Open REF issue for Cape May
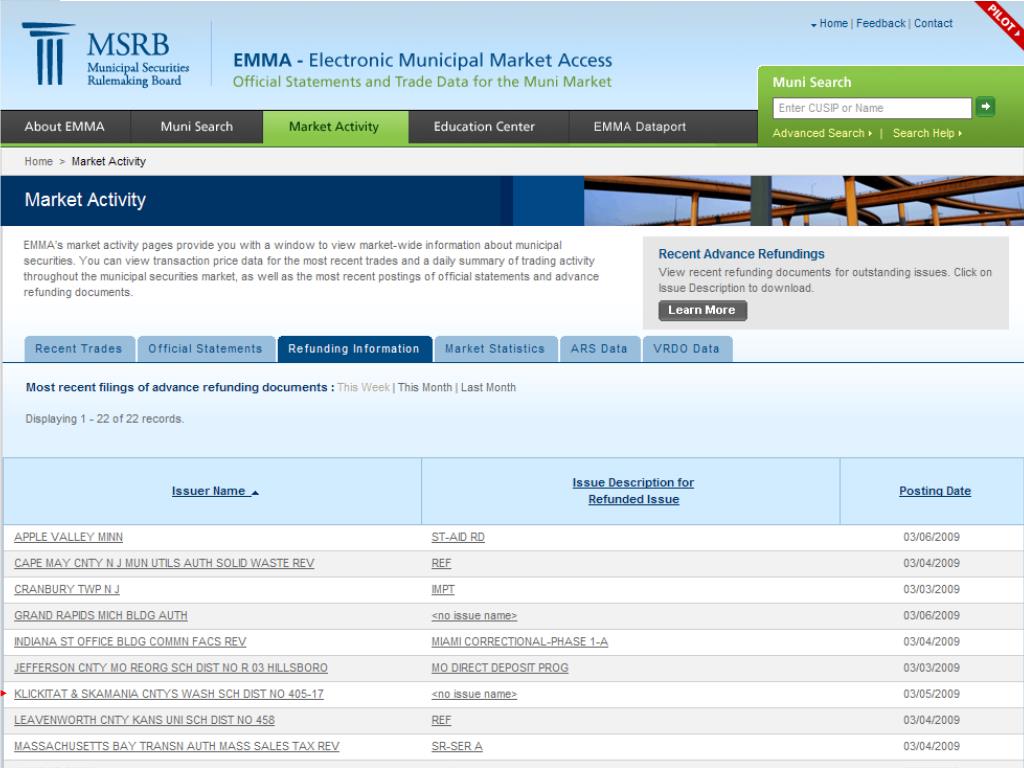1024x768 pixels. (441, 563)
